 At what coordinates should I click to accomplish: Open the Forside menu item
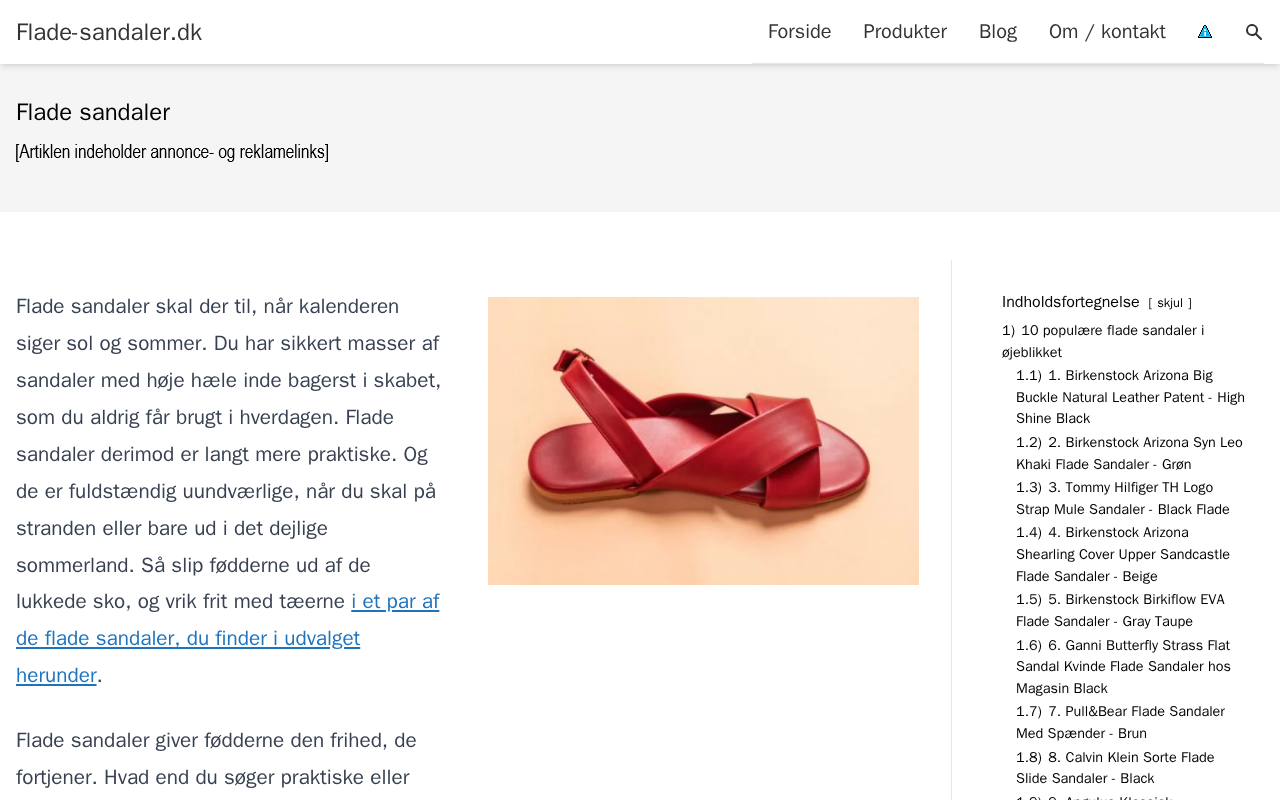click(x=799, y=32)
